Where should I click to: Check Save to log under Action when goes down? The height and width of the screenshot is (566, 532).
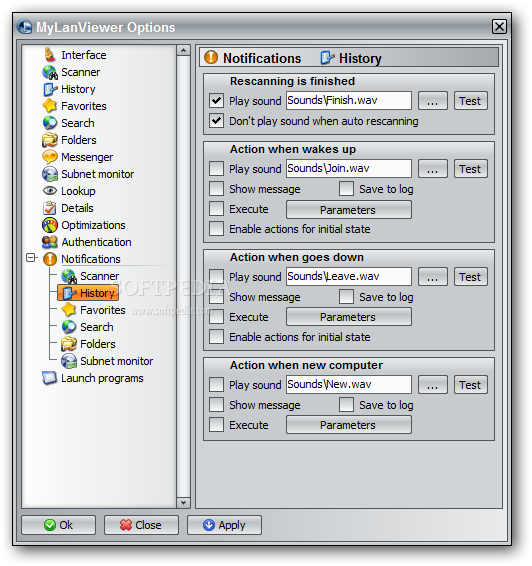pyautogui.click(x=346, y=296)
